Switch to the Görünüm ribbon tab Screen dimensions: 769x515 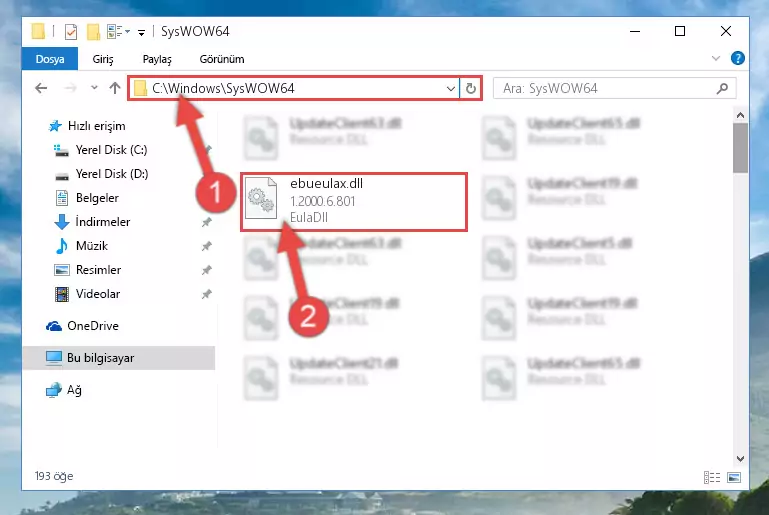click(222, 59)
